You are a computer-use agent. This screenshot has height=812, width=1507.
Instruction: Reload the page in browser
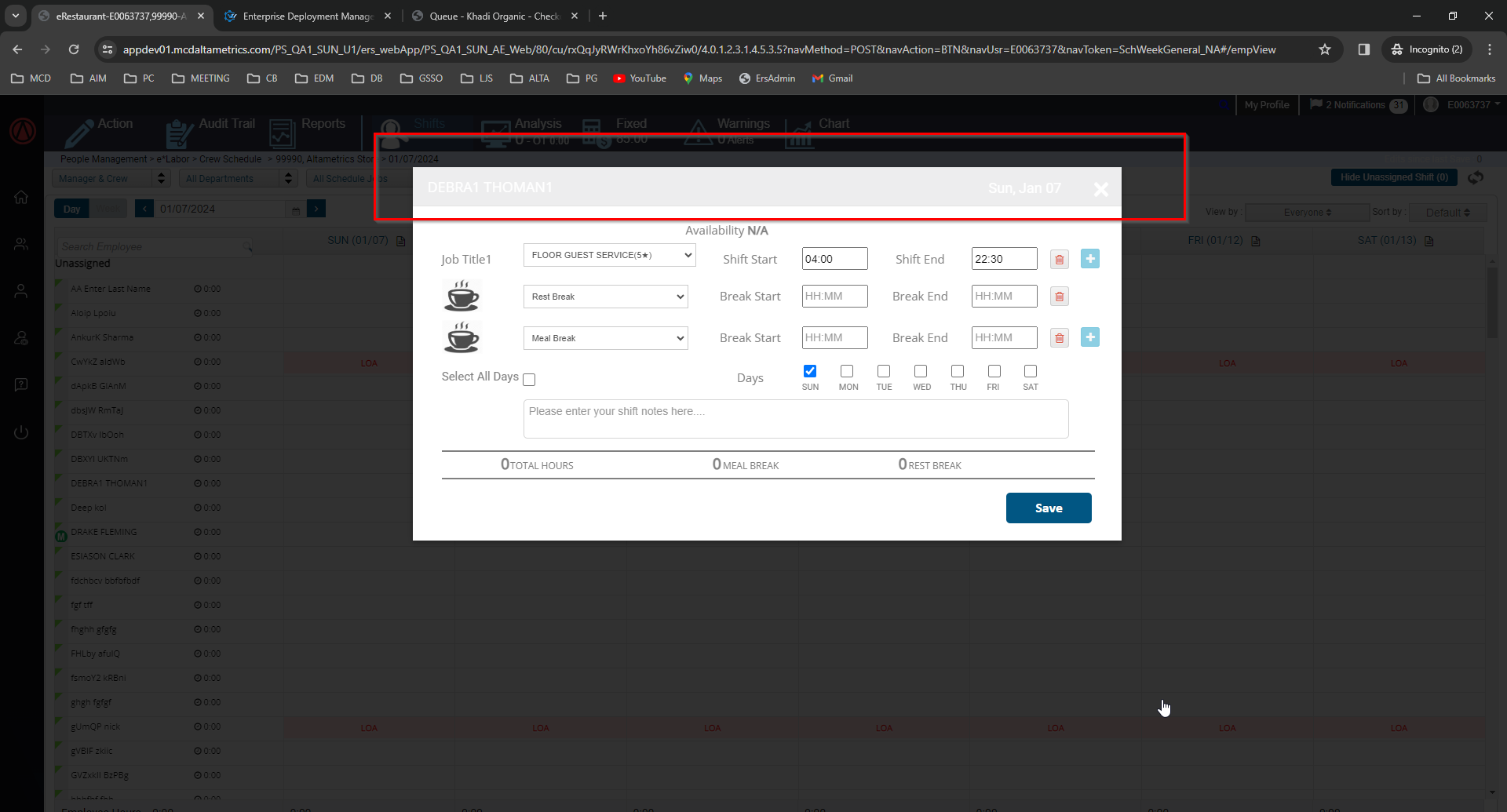pos(74,49)
